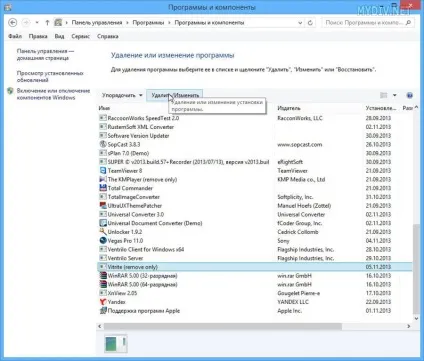
Task: Click the horizontal scrollbar thumb
Action: coord(223,326)
